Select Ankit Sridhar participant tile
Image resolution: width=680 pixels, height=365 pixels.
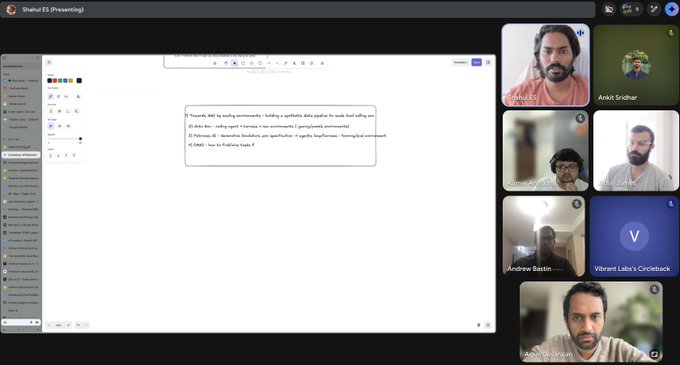click(x=636, y=65)
